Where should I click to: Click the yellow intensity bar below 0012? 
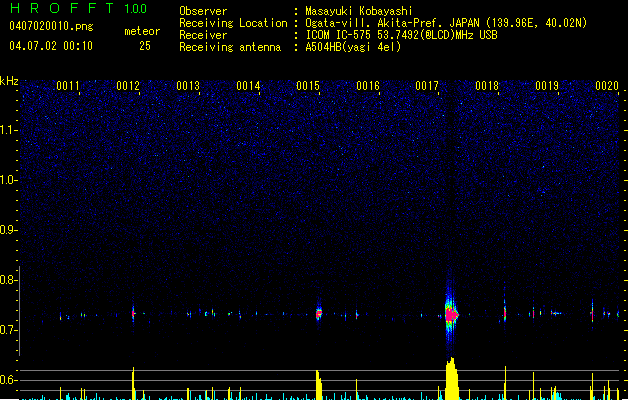(x=134, y=384)
